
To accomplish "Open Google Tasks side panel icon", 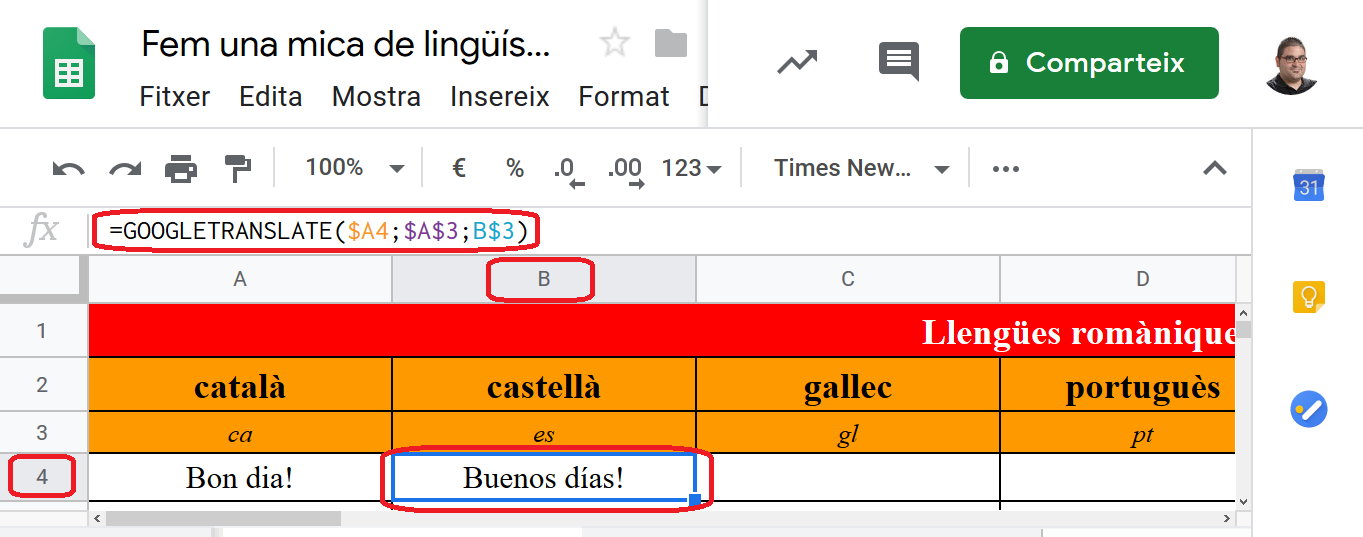I will 1308,410.
